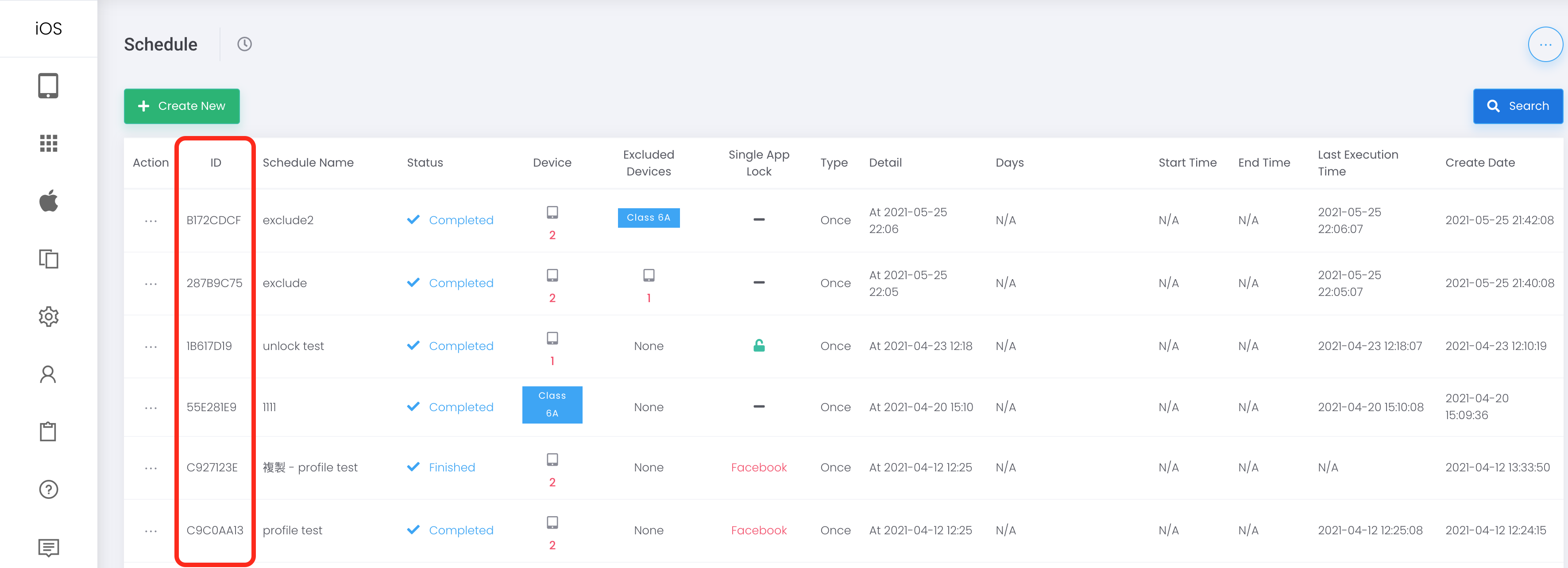1568x568 pixels.
Task: Click the Schedule Name column header
Action: pyautogui.click(x=308, y=163)
